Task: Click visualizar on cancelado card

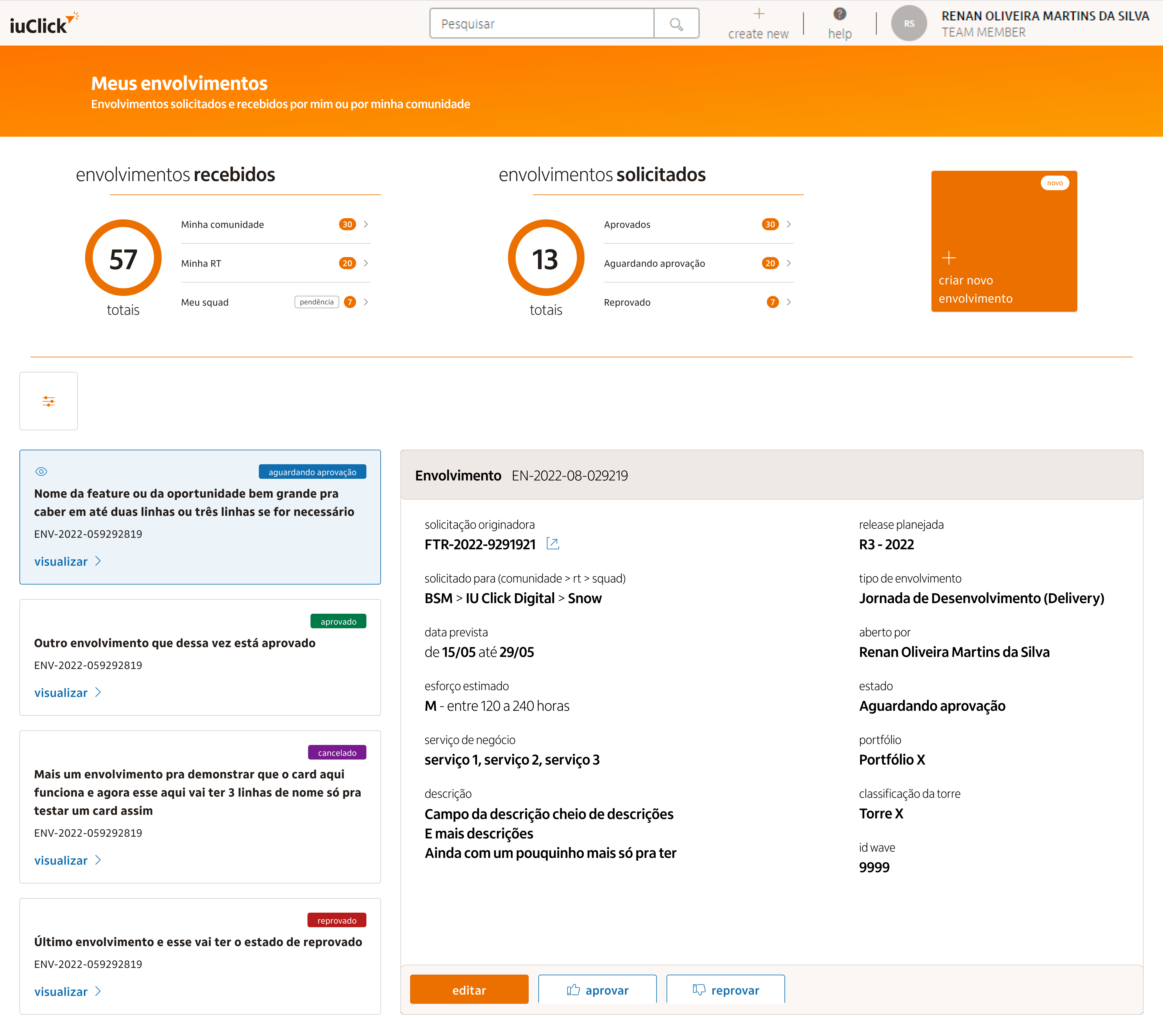Action: (x=61, y=860)
